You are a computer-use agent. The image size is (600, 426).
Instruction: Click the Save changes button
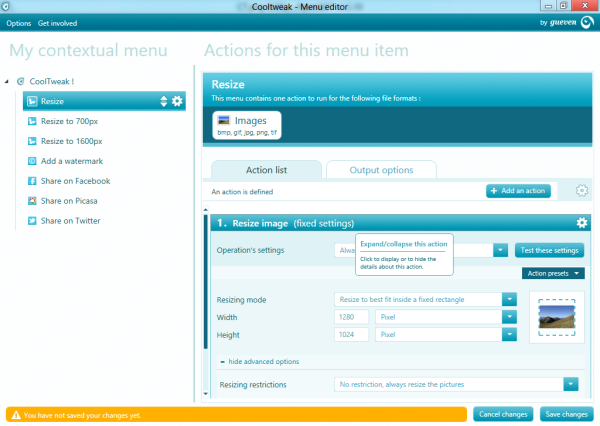point(566,414)
